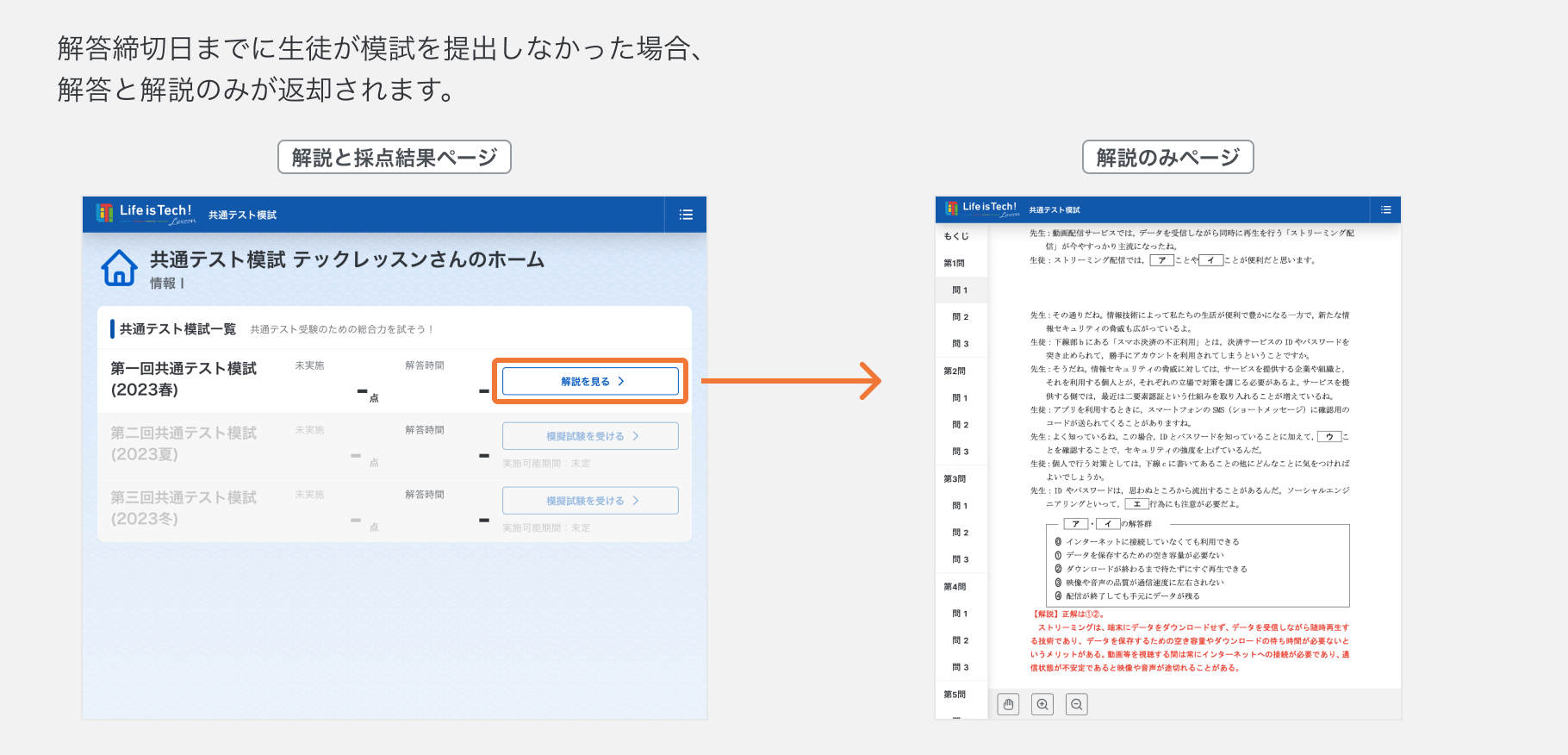Activate the hand pan tool icon

[1008, 704]
